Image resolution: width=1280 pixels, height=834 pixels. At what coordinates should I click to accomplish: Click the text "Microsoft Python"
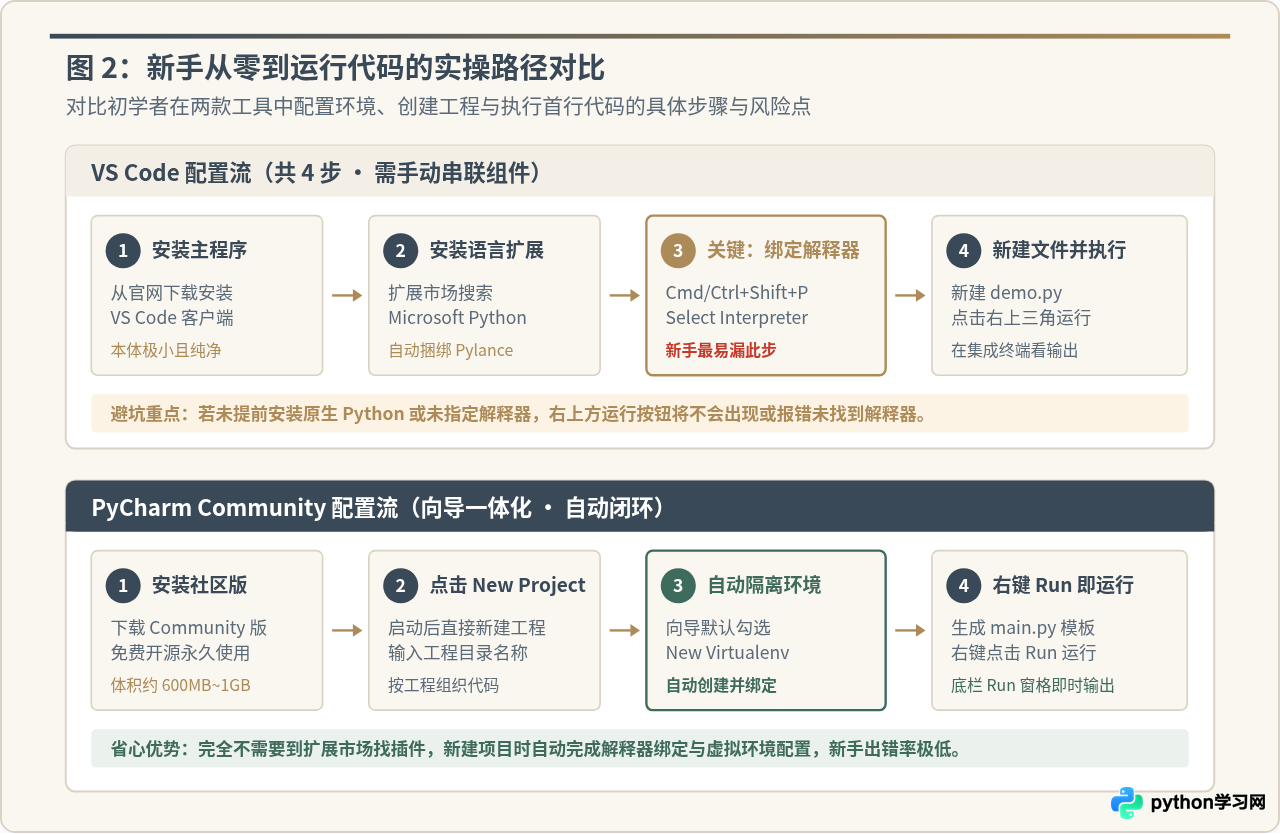click(457, 318)
